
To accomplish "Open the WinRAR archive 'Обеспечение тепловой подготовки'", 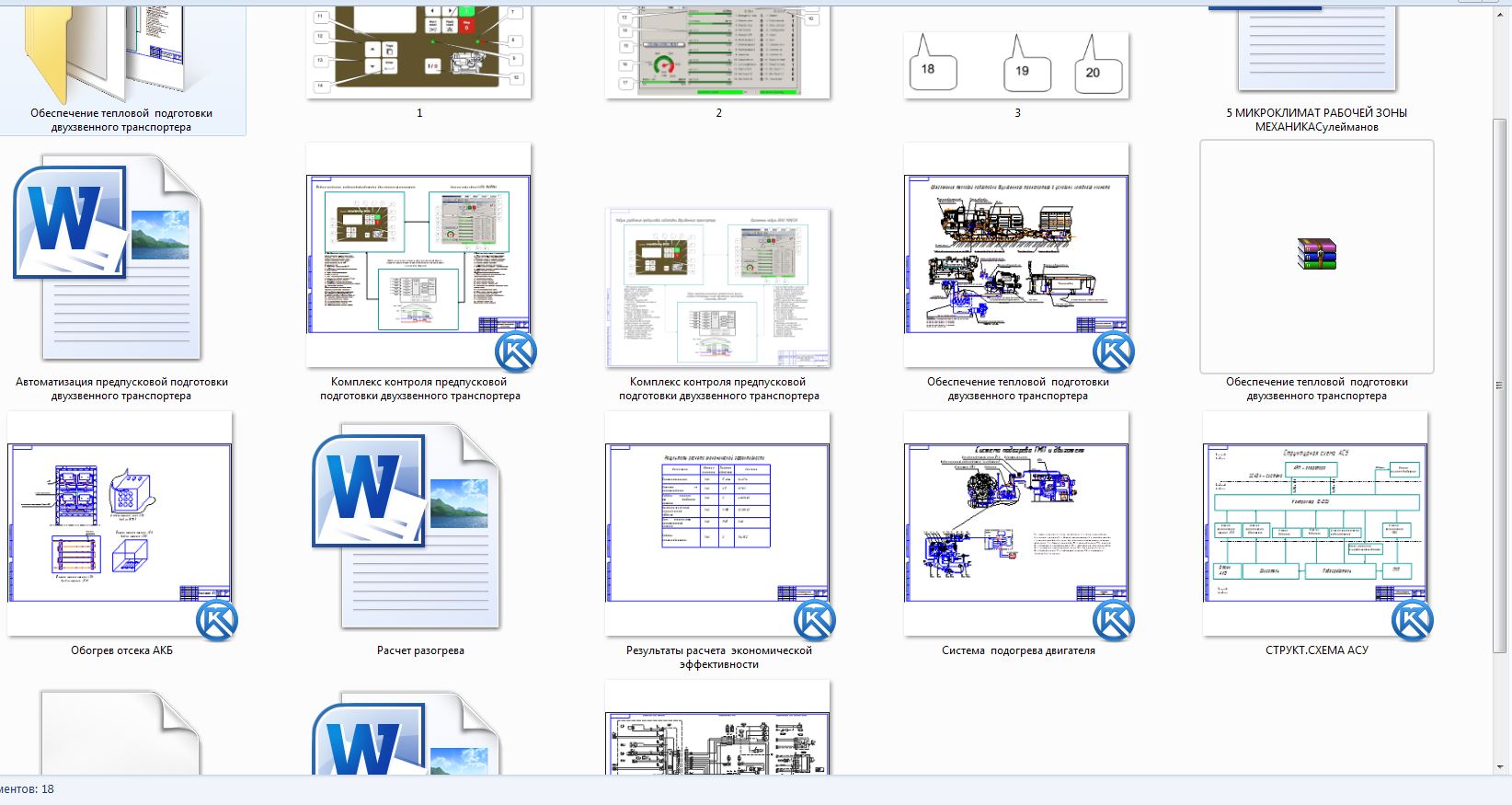I will coord(1316,254).
